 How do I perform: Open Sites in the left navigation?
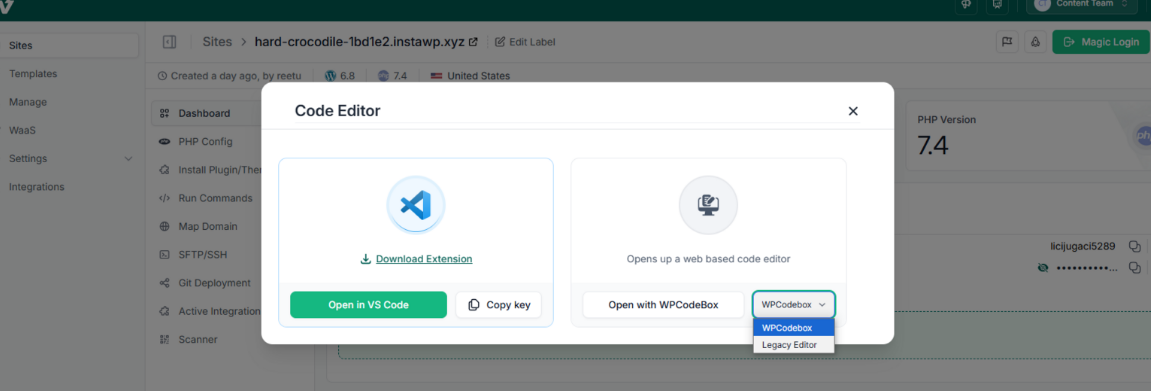(x=69, y=45)
